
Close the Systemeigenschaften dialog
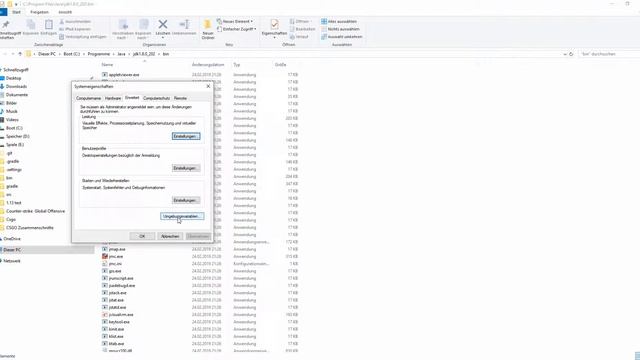(x=208, y=86)
